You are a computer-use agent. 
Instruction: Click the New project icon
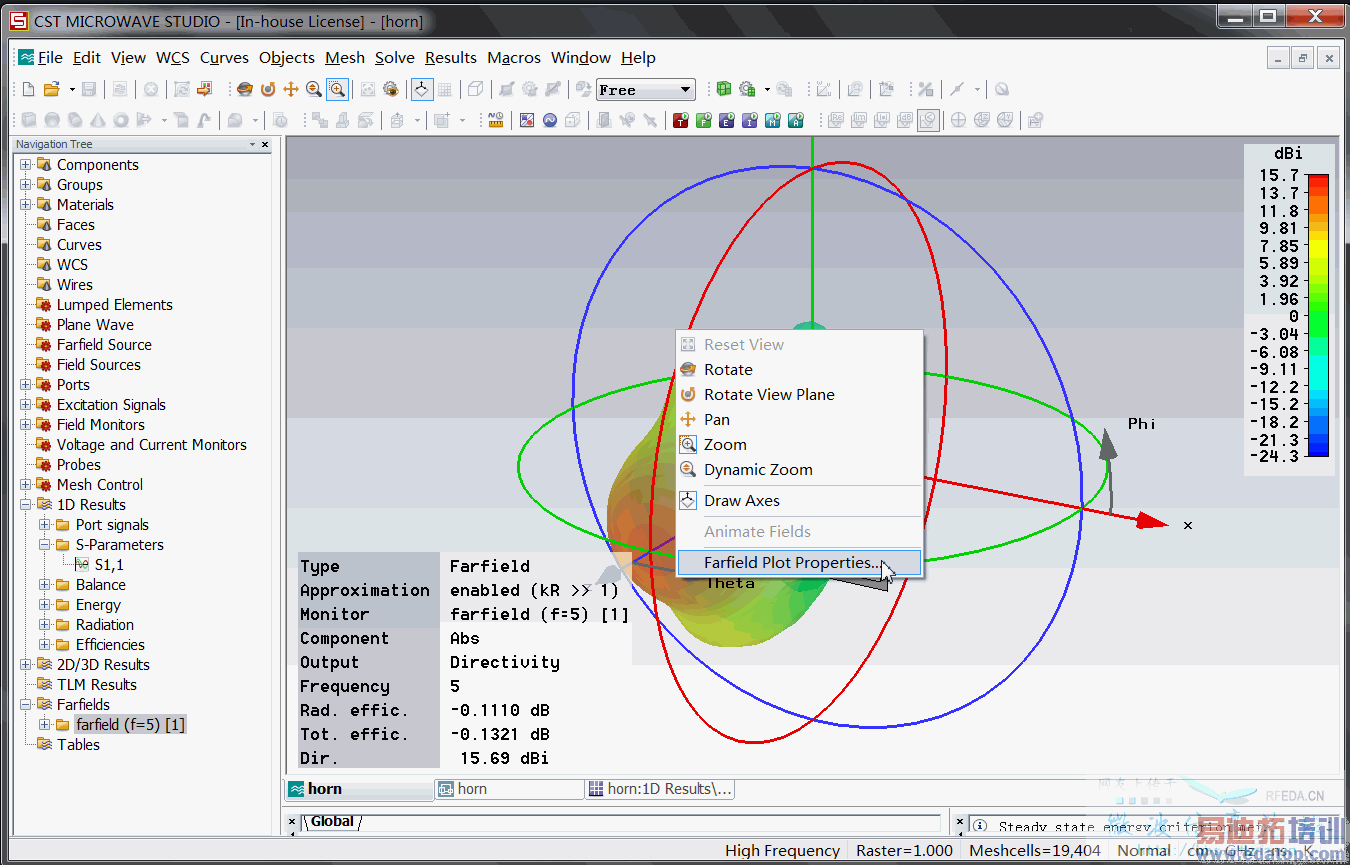pyautogui.click(x=28, y=89)
